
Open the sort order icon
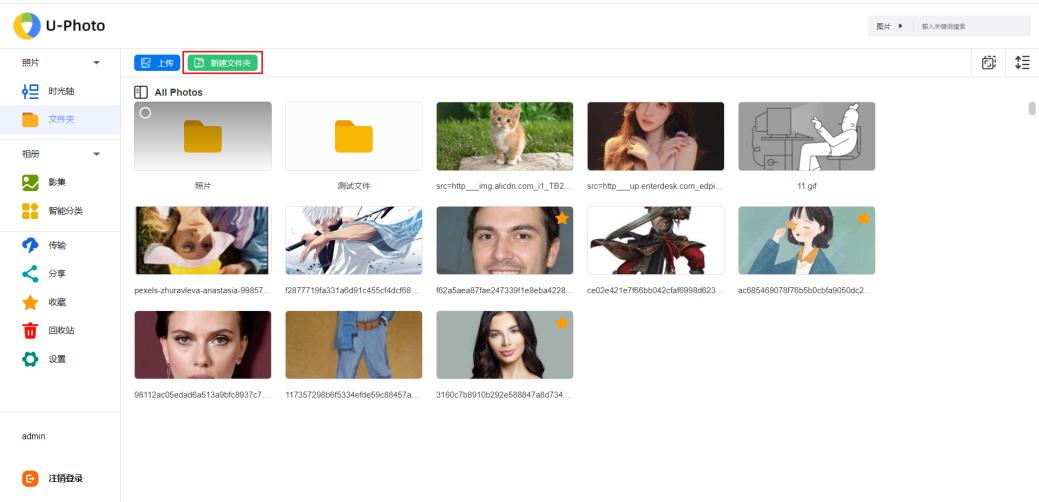pyautogui.click(x=1021, y=63)
